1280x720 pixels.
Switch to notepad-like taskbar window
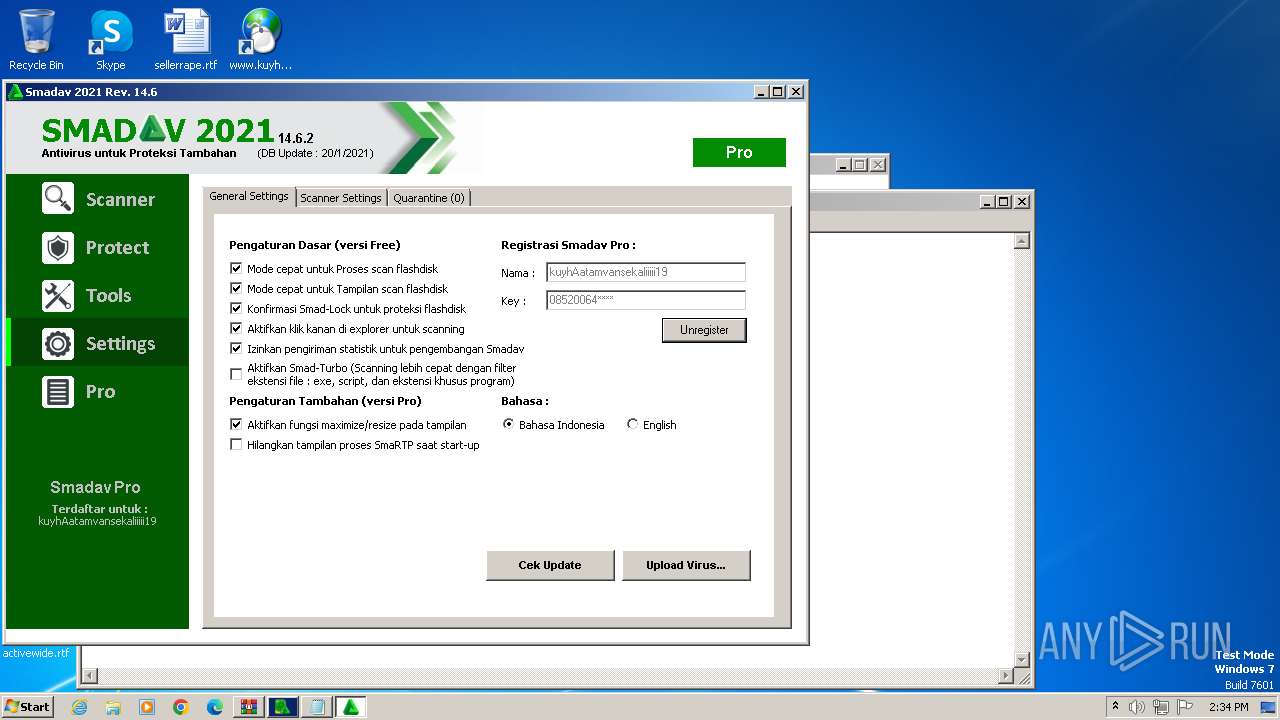pos(317,707)
